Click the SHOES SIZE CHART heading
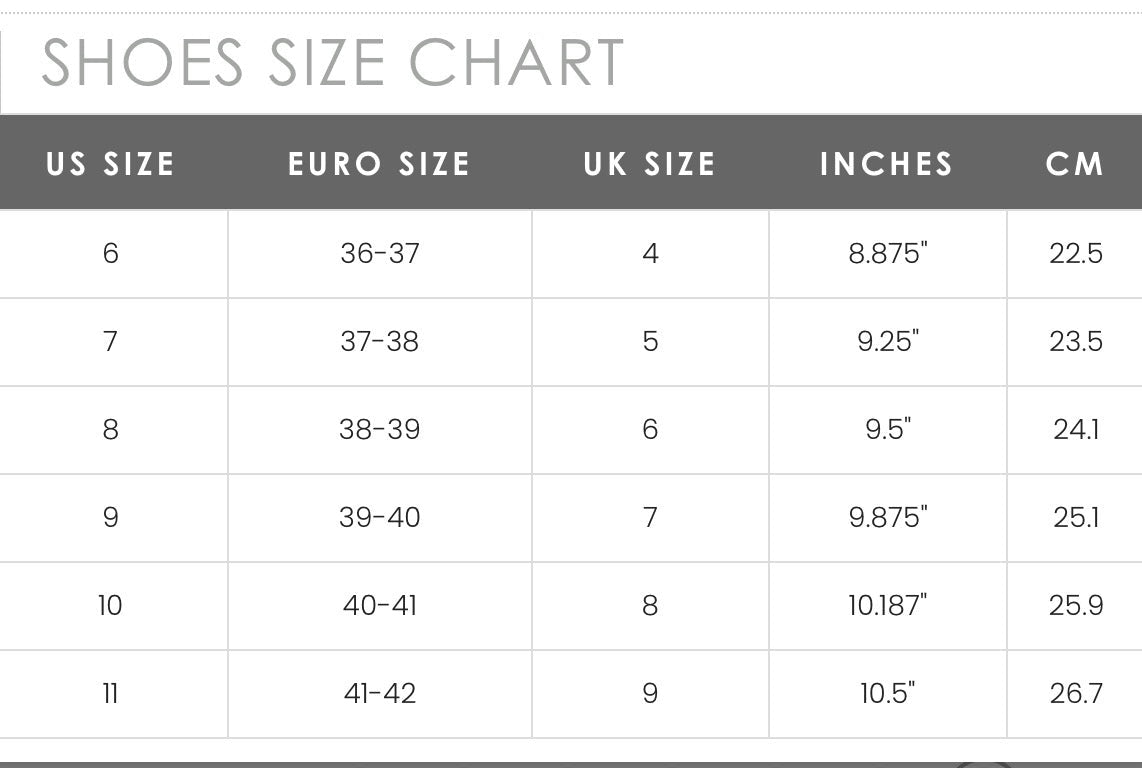The image size is (1142, 768). tap(332, 62)
